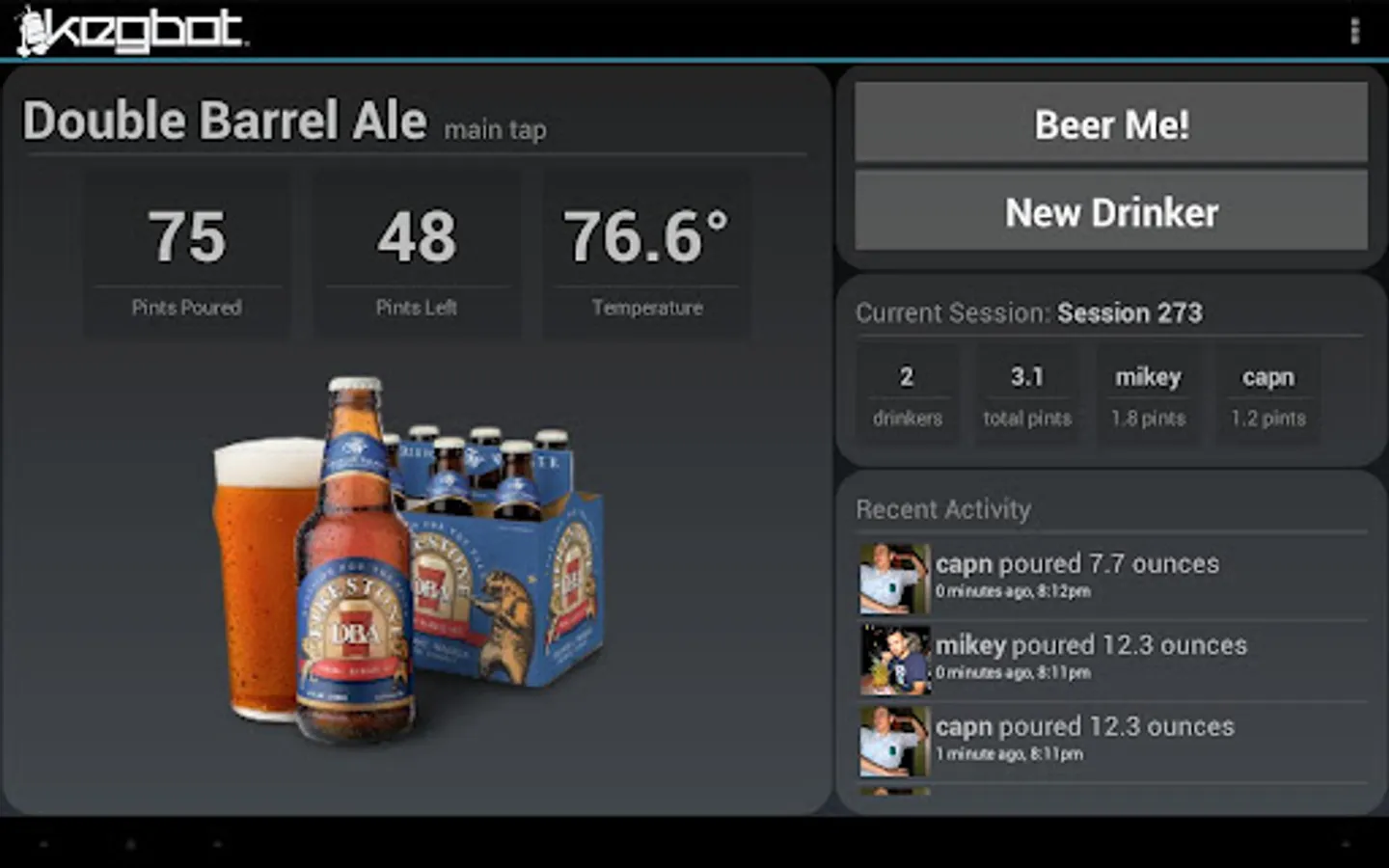Open the Recent Activity section header
This screenshot has height=868, width=1389.
tap(943, 509)
